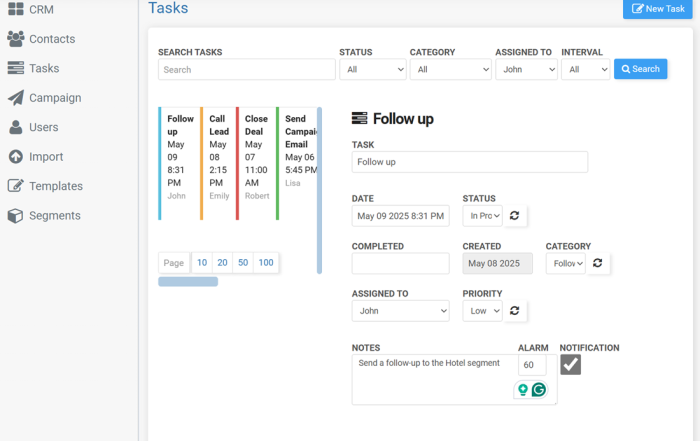
Task: Open the task Assigned To John dropdown
Action: [x=400, y=311]
